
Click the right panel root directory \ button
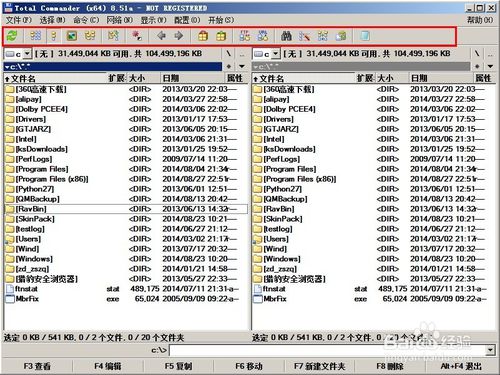tap(477, 53)
